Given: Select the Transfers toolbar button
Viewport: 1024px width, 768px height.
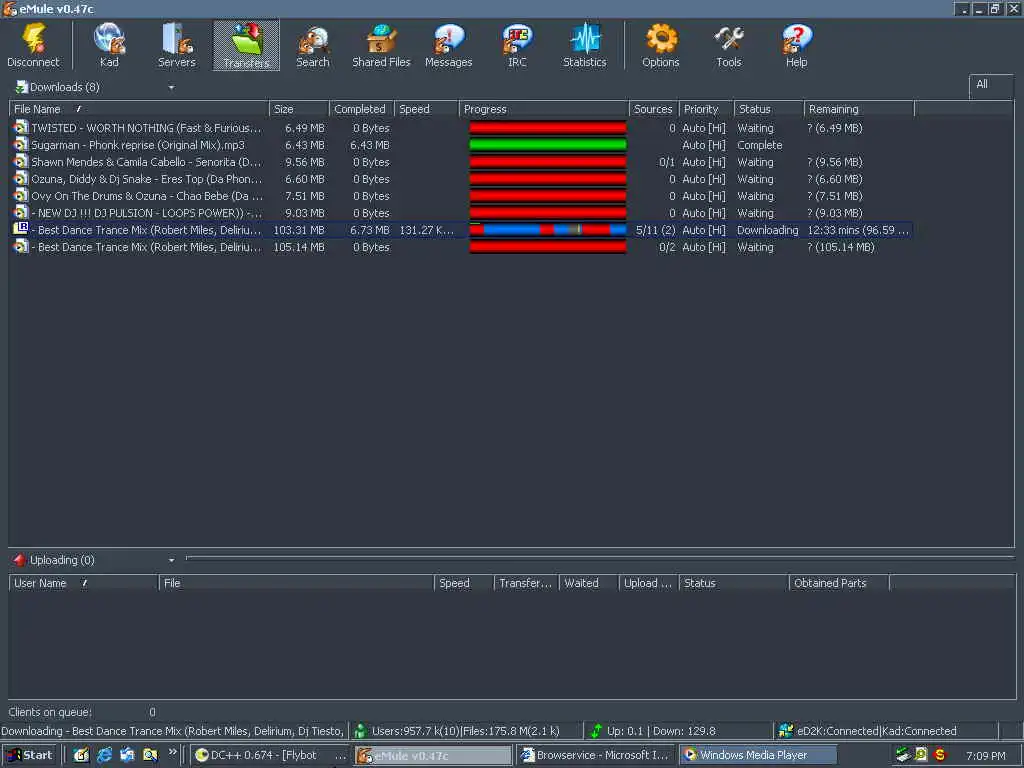Looking at the screenshot, I should pos(246,45).
